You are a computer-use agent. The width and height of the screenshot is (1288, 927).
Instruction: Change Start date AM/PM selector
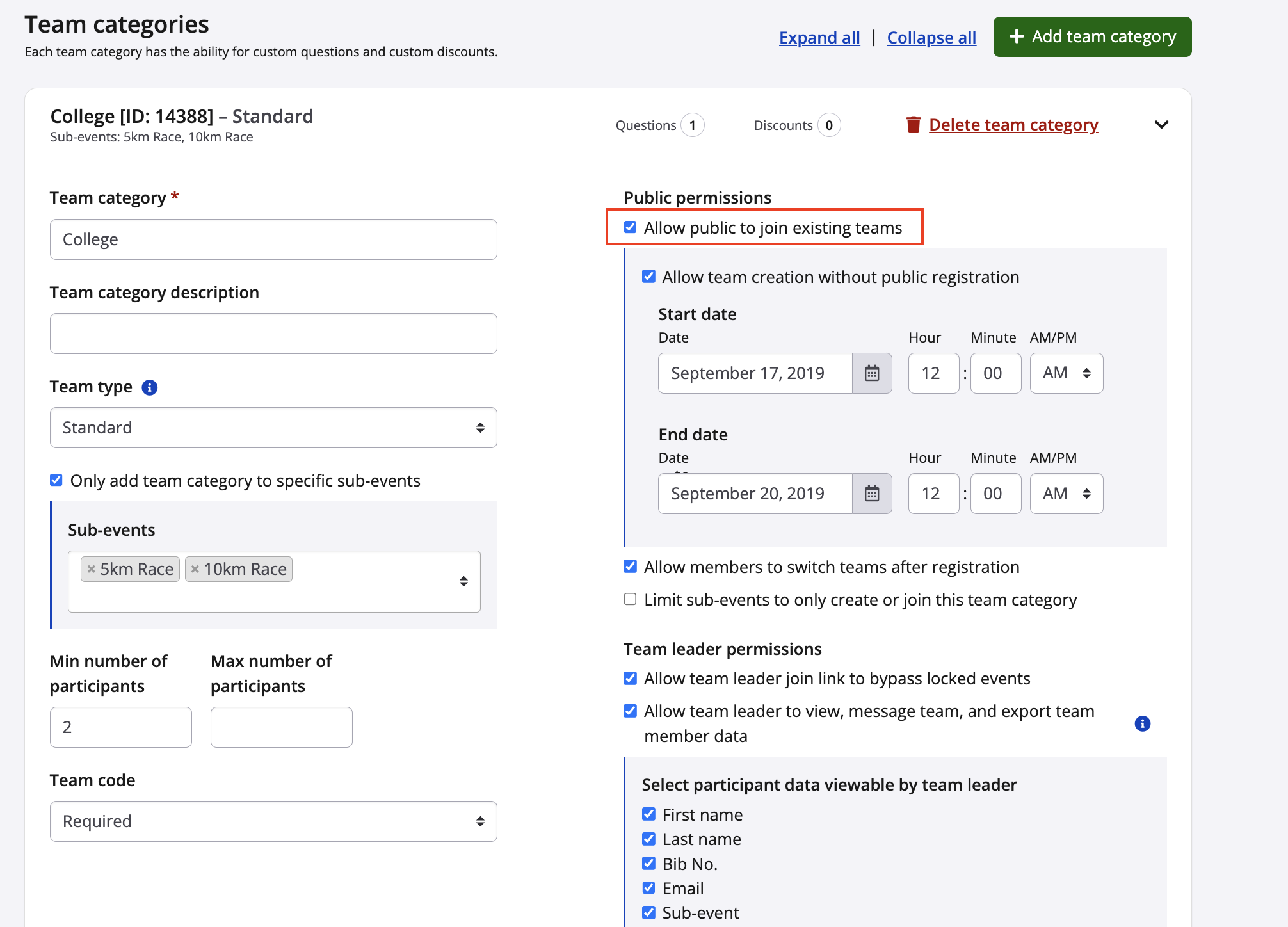[1066, 373]
